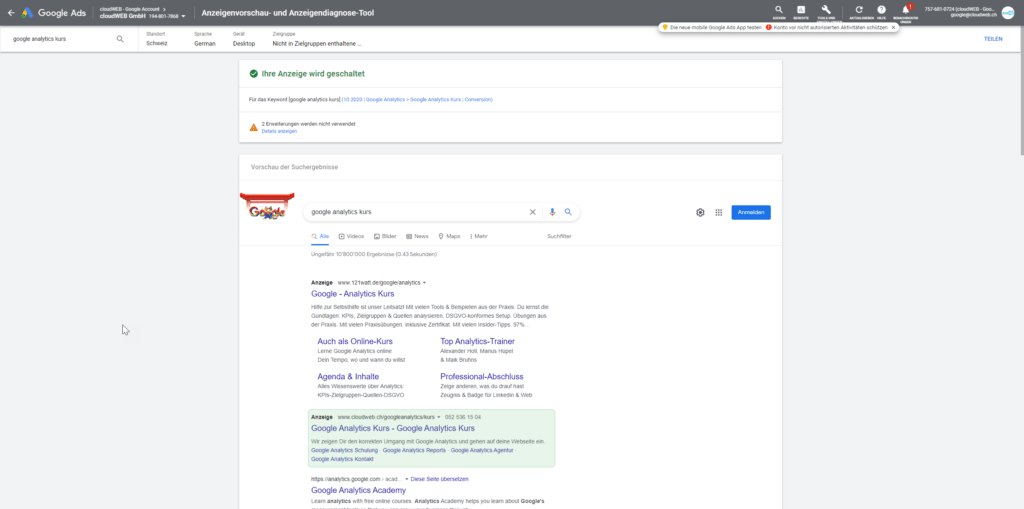
Task: Click the back arrow in the header
Action: (10, 12)
